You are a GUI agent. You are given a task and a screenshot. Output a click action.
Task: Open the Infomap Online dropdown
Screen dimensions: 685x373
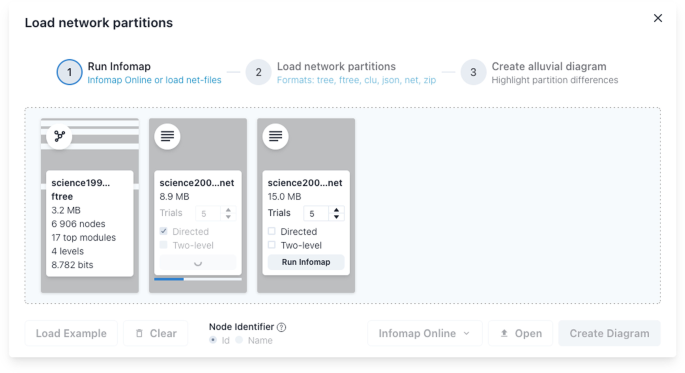(x=425, y=333)
